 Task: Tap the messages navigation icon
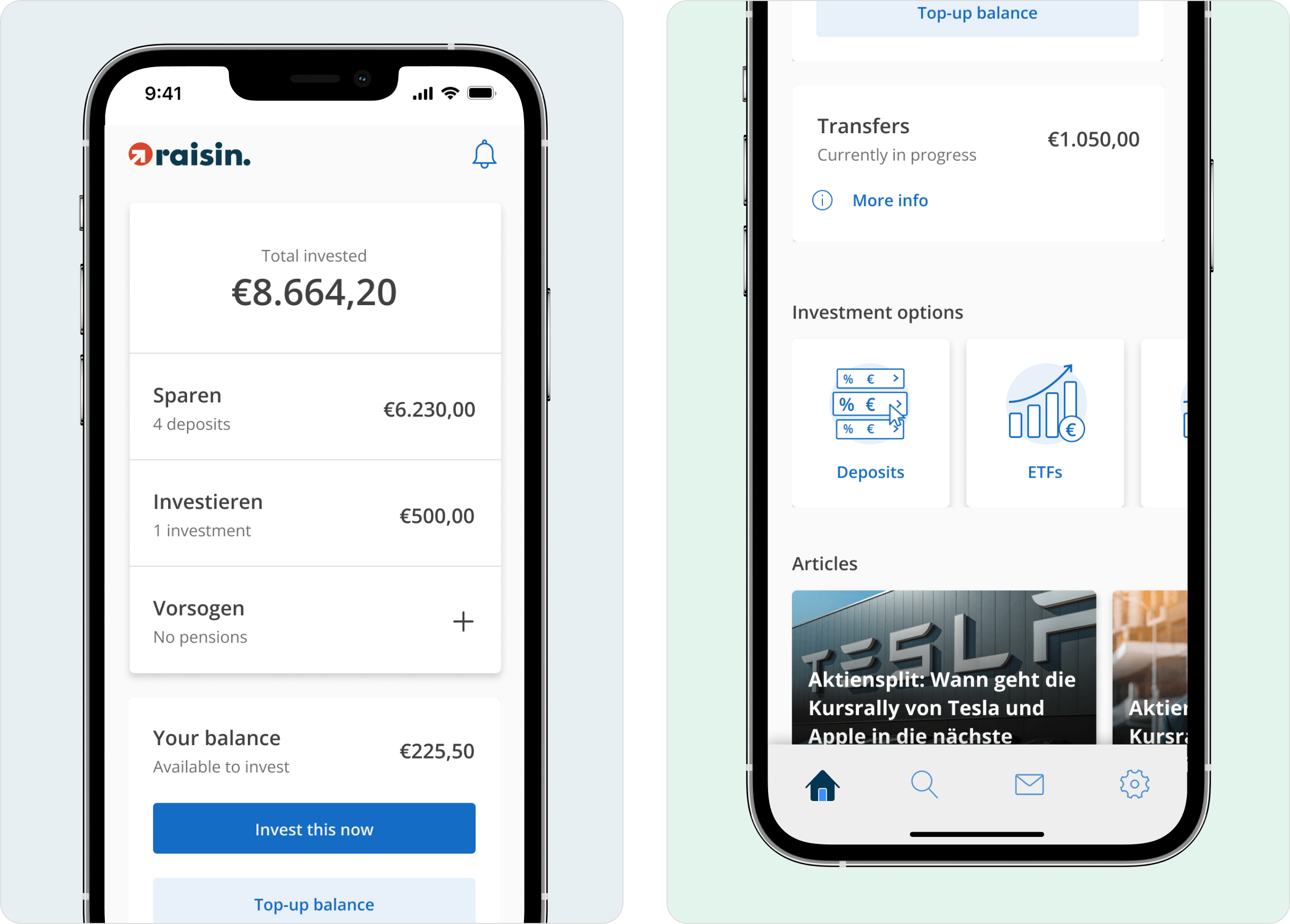tap(1030, 785)
